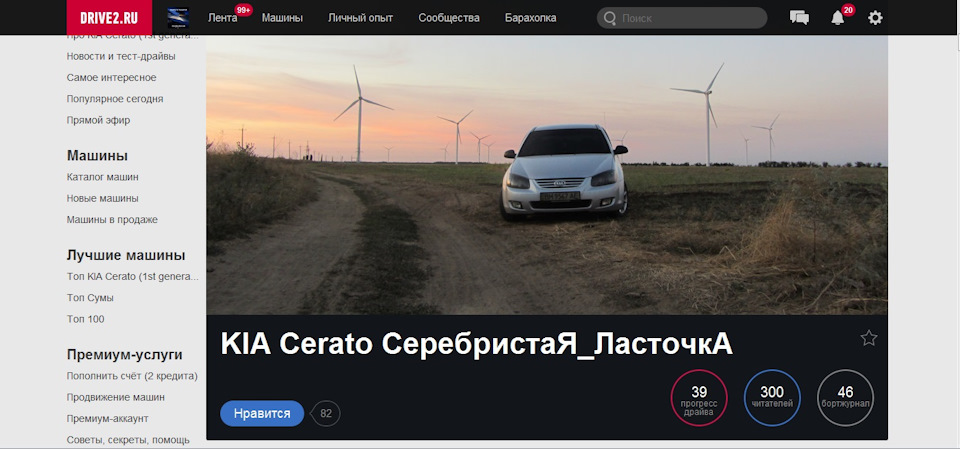Open the notifications bell icon
This screenshot has width=960, height=449.
(838, 18)
